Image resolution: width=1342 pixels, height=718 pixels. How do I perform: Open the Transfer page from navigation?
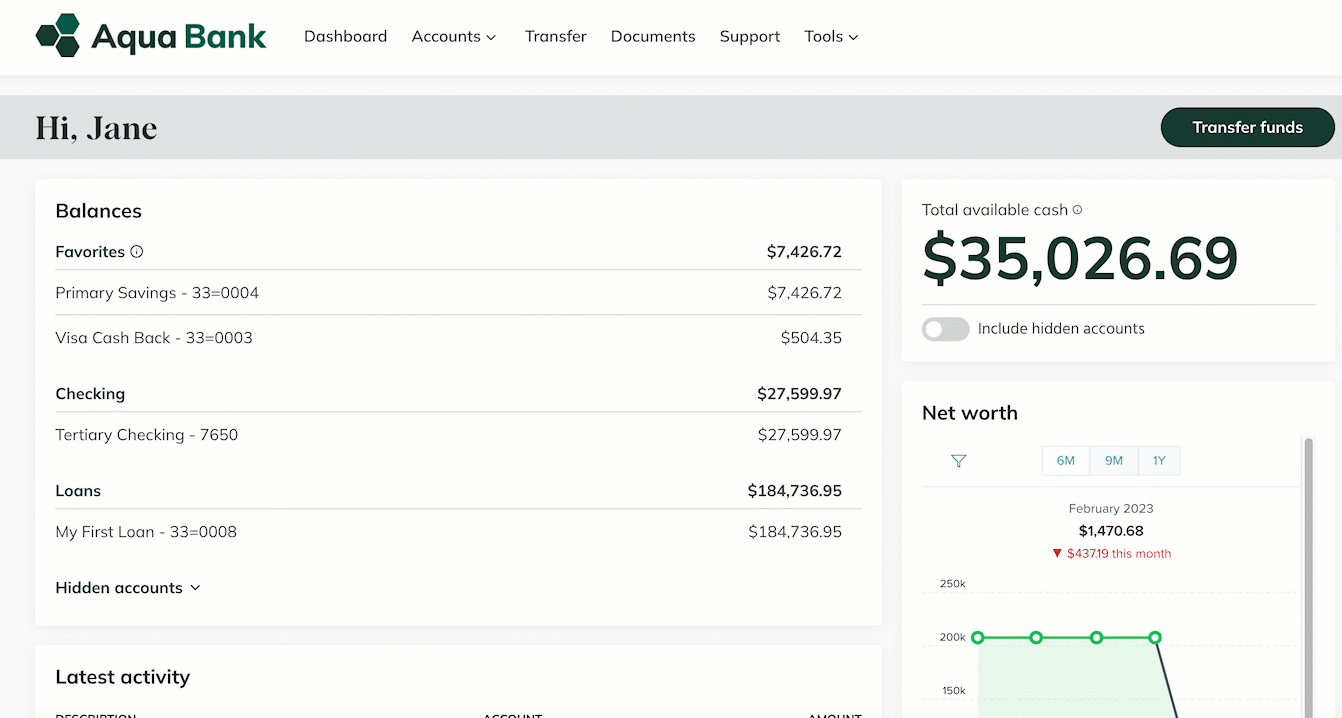(556, 36)
